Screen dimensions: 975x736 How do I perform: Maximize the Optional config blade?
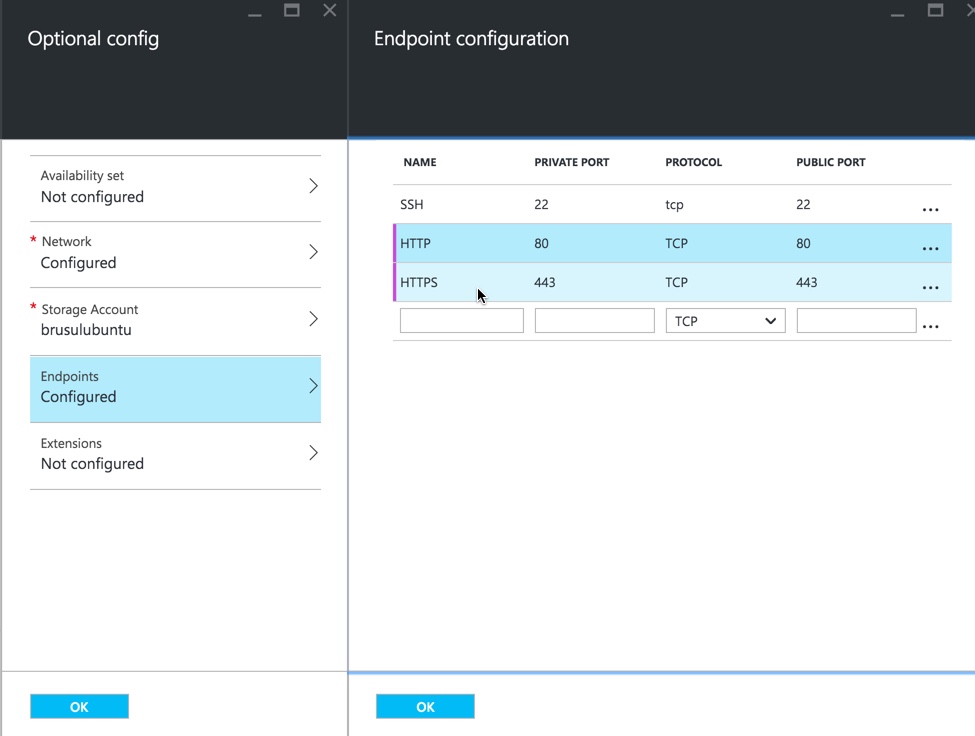[x=292, y=11]
